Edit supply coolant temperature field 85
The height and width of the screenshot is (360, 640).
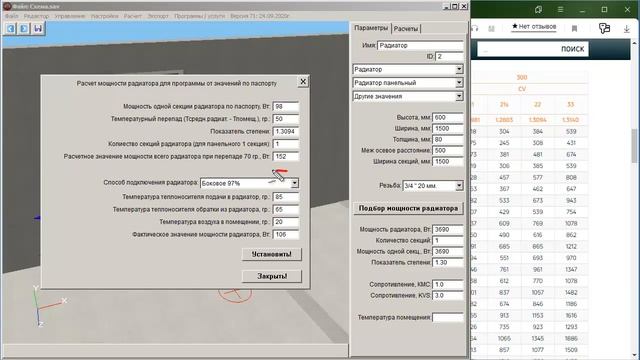285,197
